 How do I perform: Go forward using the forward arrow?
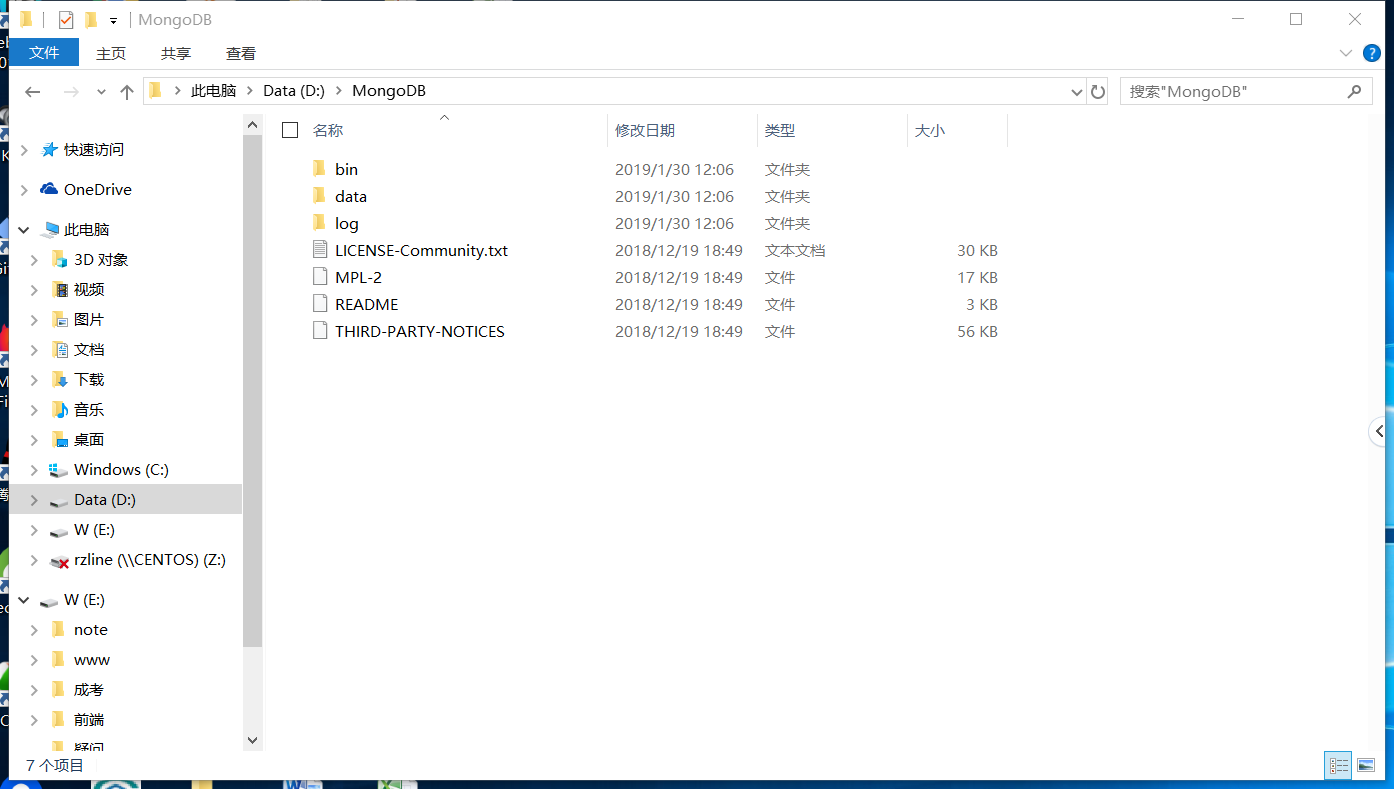click(x=71, y=92)
